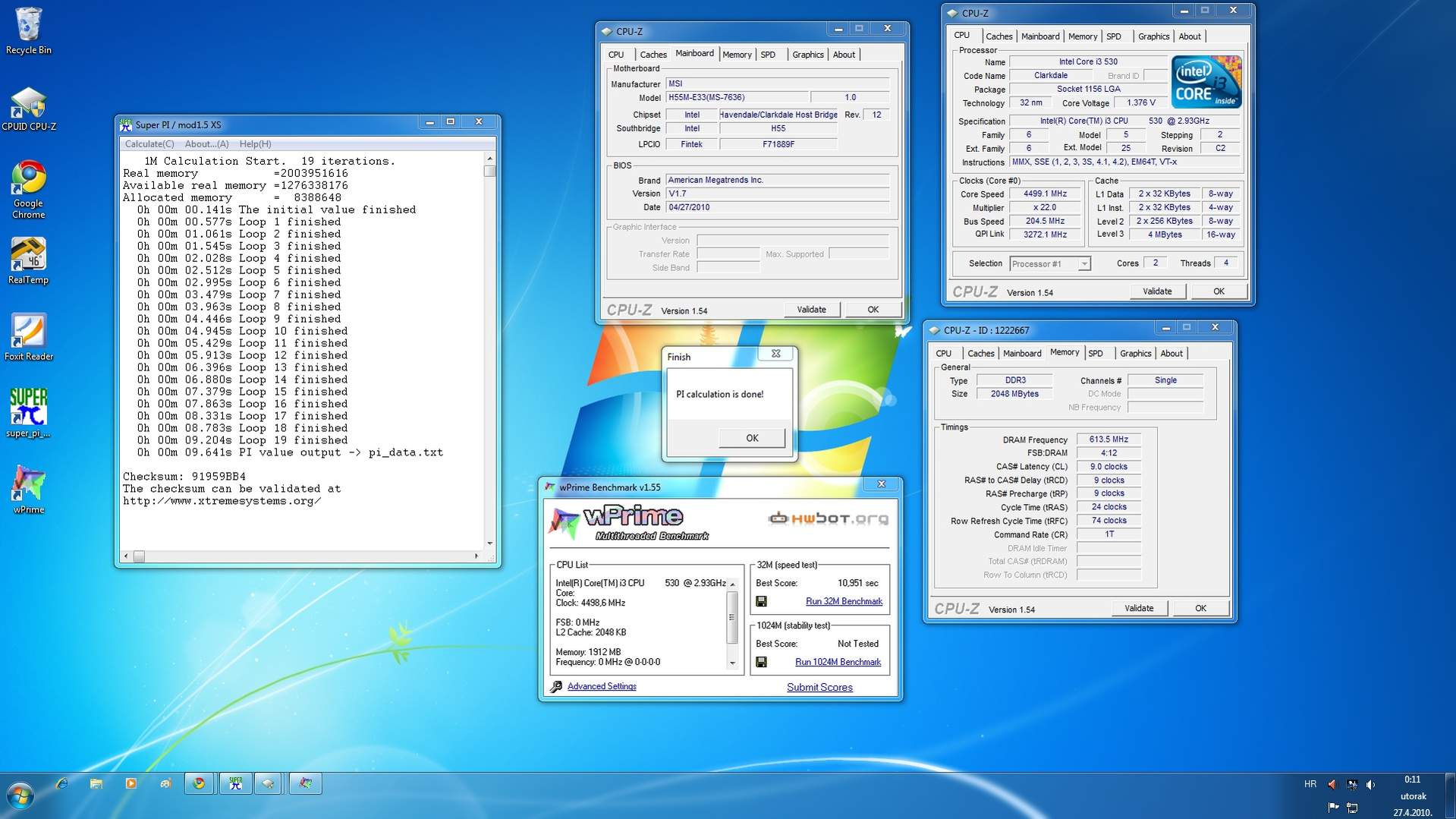
Task: Open the Calculate(C) menu in Super PI
Action: [149, 144]
